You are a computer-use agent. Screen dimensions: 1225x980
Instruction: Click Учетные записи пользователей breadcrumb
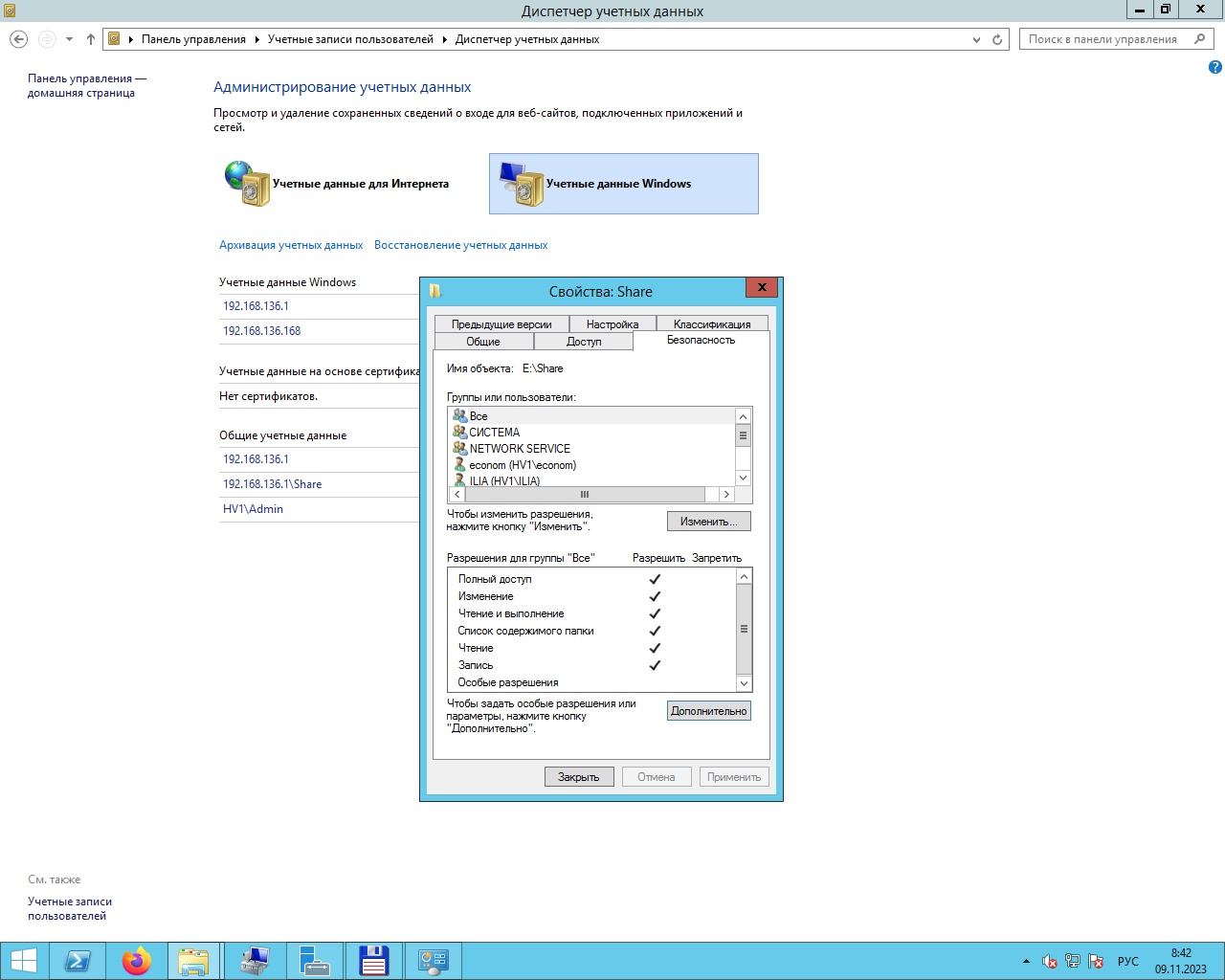coord(350,39)
